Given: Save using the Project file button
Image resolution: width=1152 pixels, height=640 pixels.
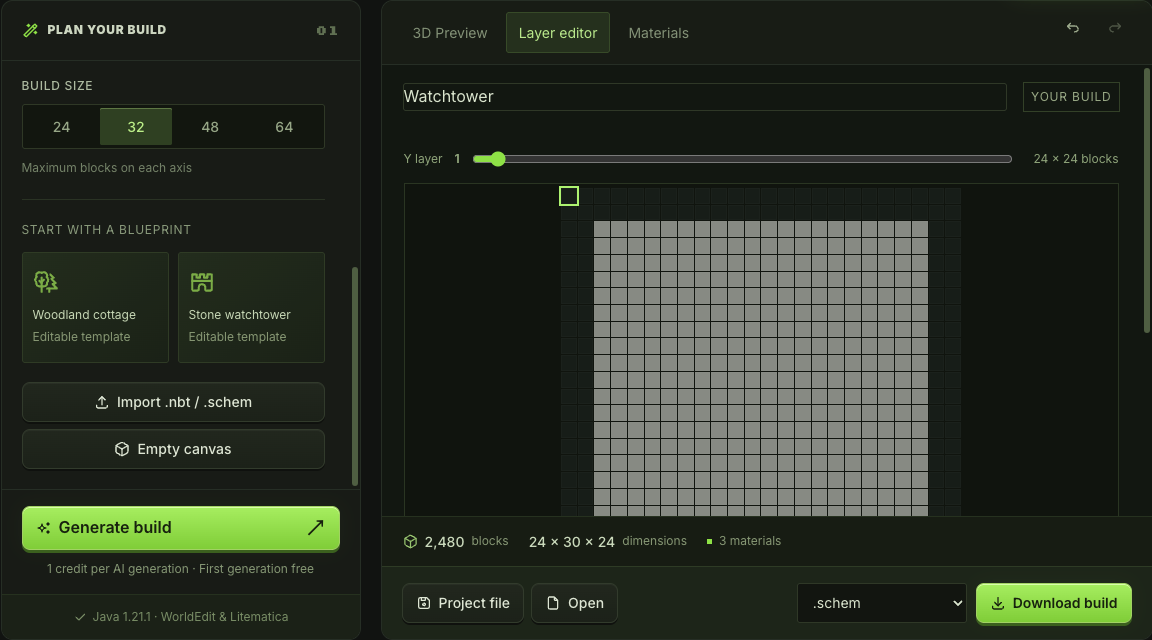Looking at the screenshot, I should pos(463,603).
